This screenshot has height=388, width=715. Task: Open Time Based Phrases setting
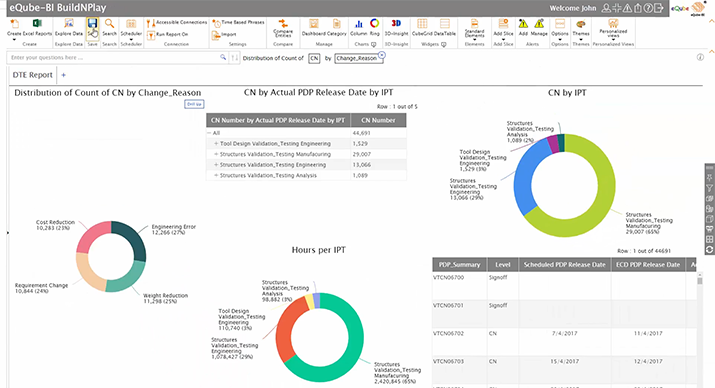coord(238,22)
